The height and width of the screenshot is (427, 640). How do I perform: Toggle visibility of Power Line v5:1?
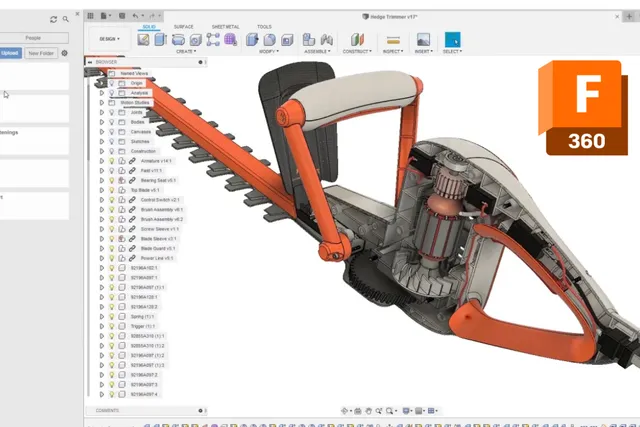click(x=111, y=258)
